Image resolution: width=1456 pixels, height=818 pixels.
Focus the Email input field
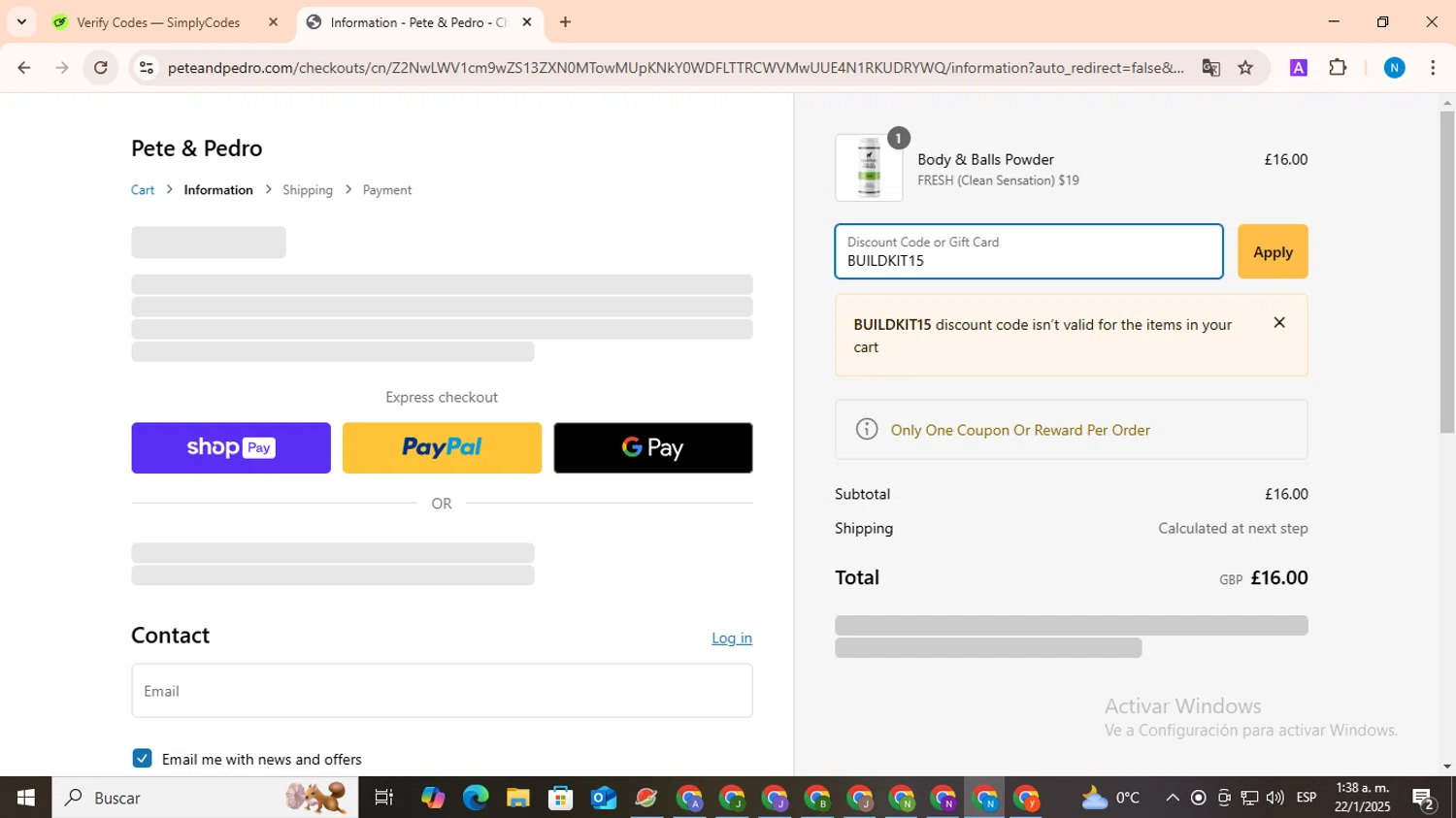tap(442, 691)
